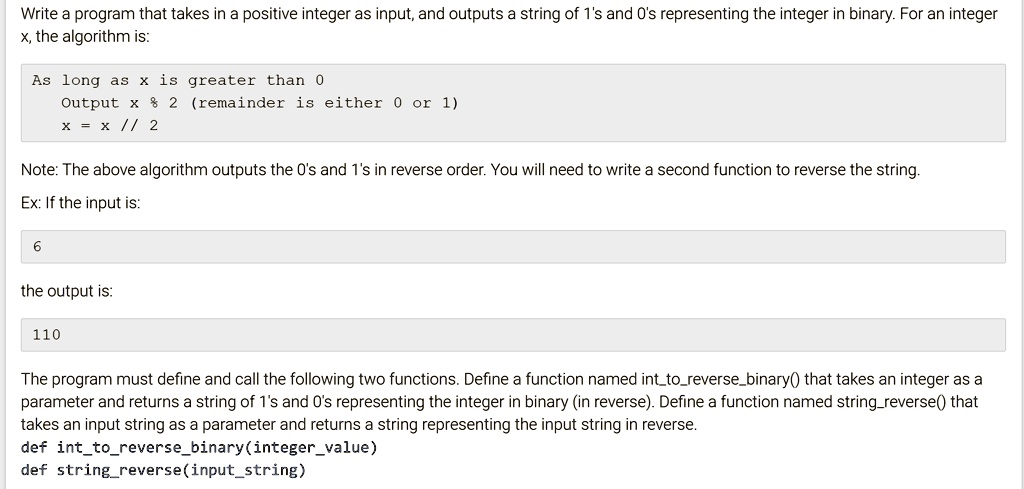Select the "Output x % 2" pseudocode line
1024x489 pixels.
point(119,103)
